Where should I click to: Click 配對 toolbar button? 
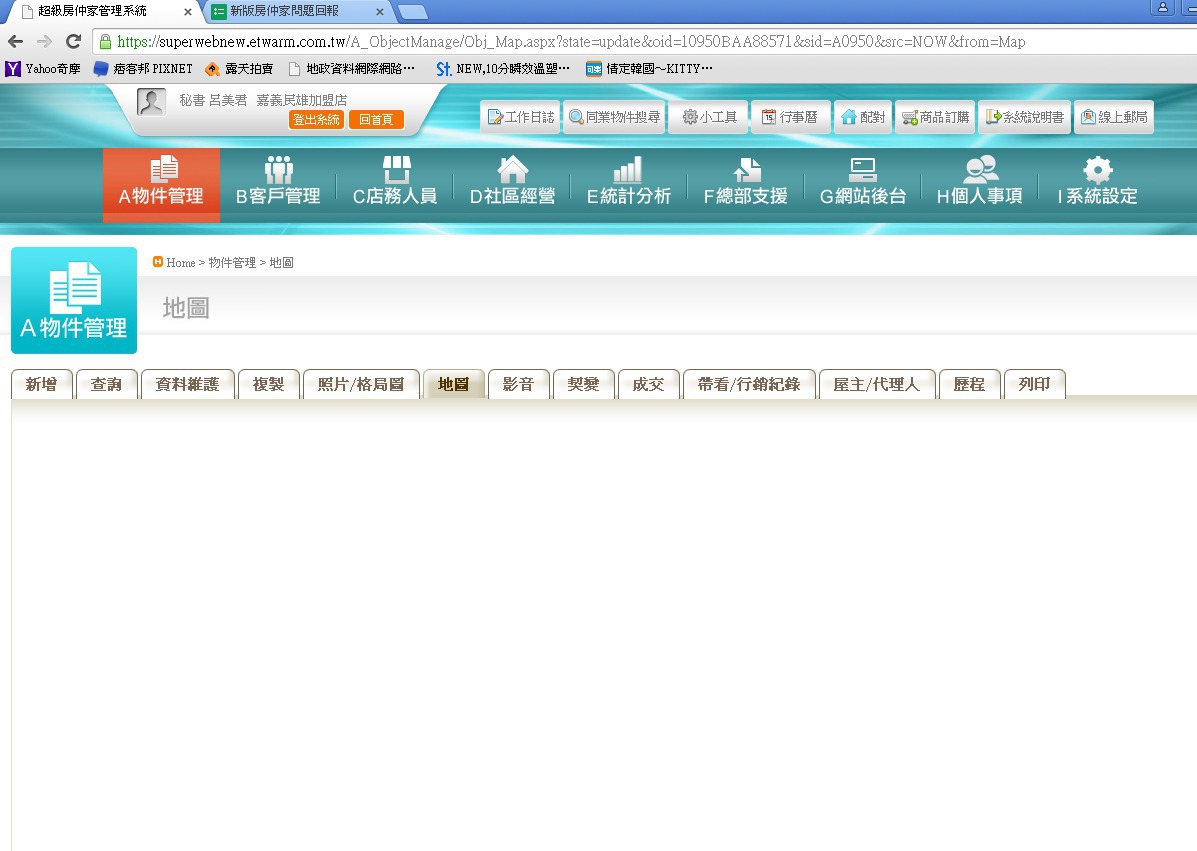pyautogui.click(x=863, y=117)
